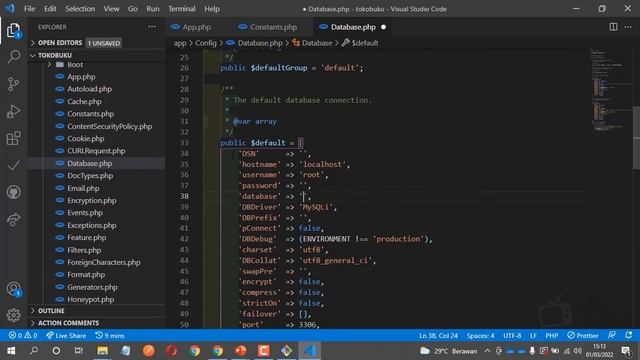Open Email.php in explorer
This screenshot has width=640, height=360.
coord(83,188)
